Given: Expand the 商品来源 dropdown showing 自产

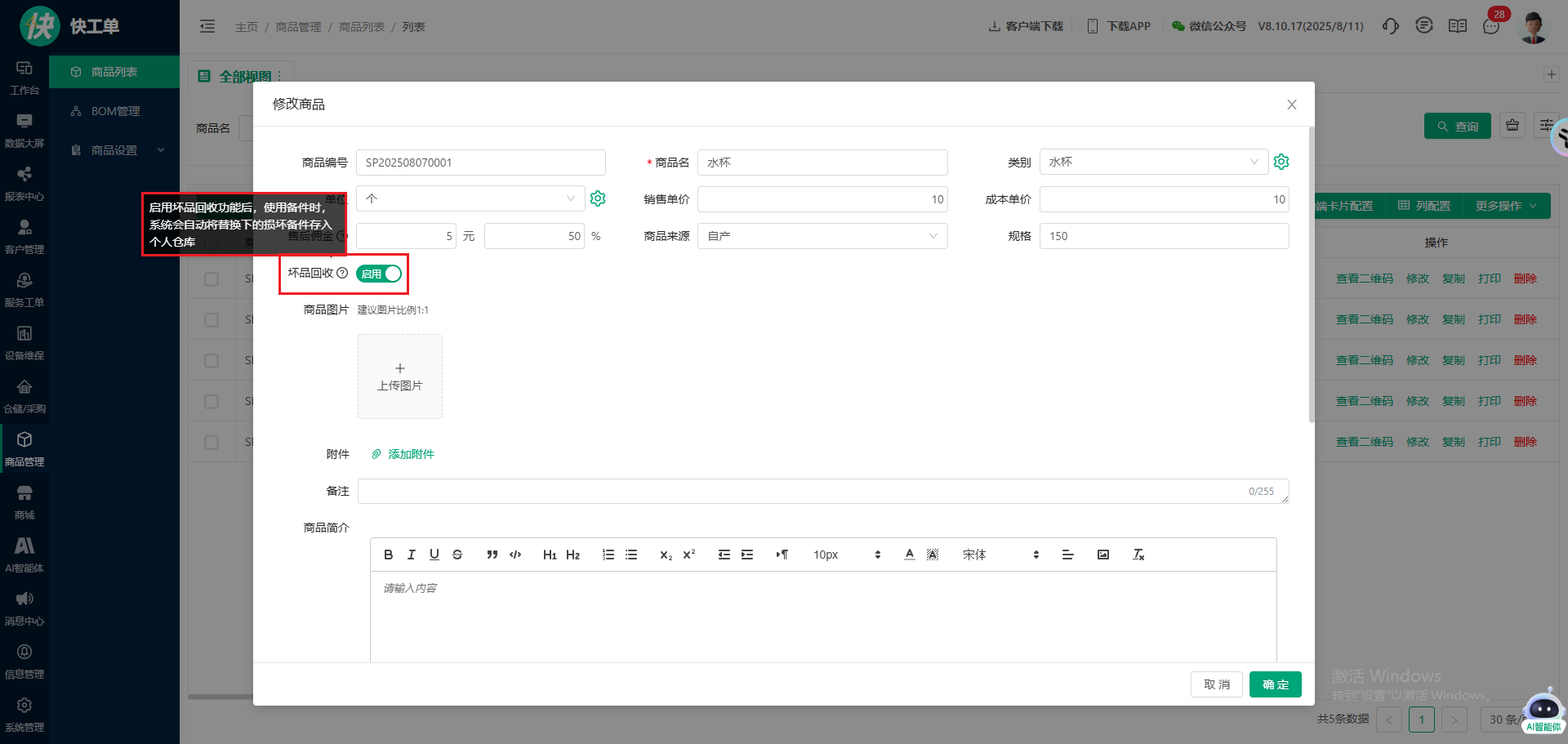Looking at the screenshot, I should click(x=822, y=236).
